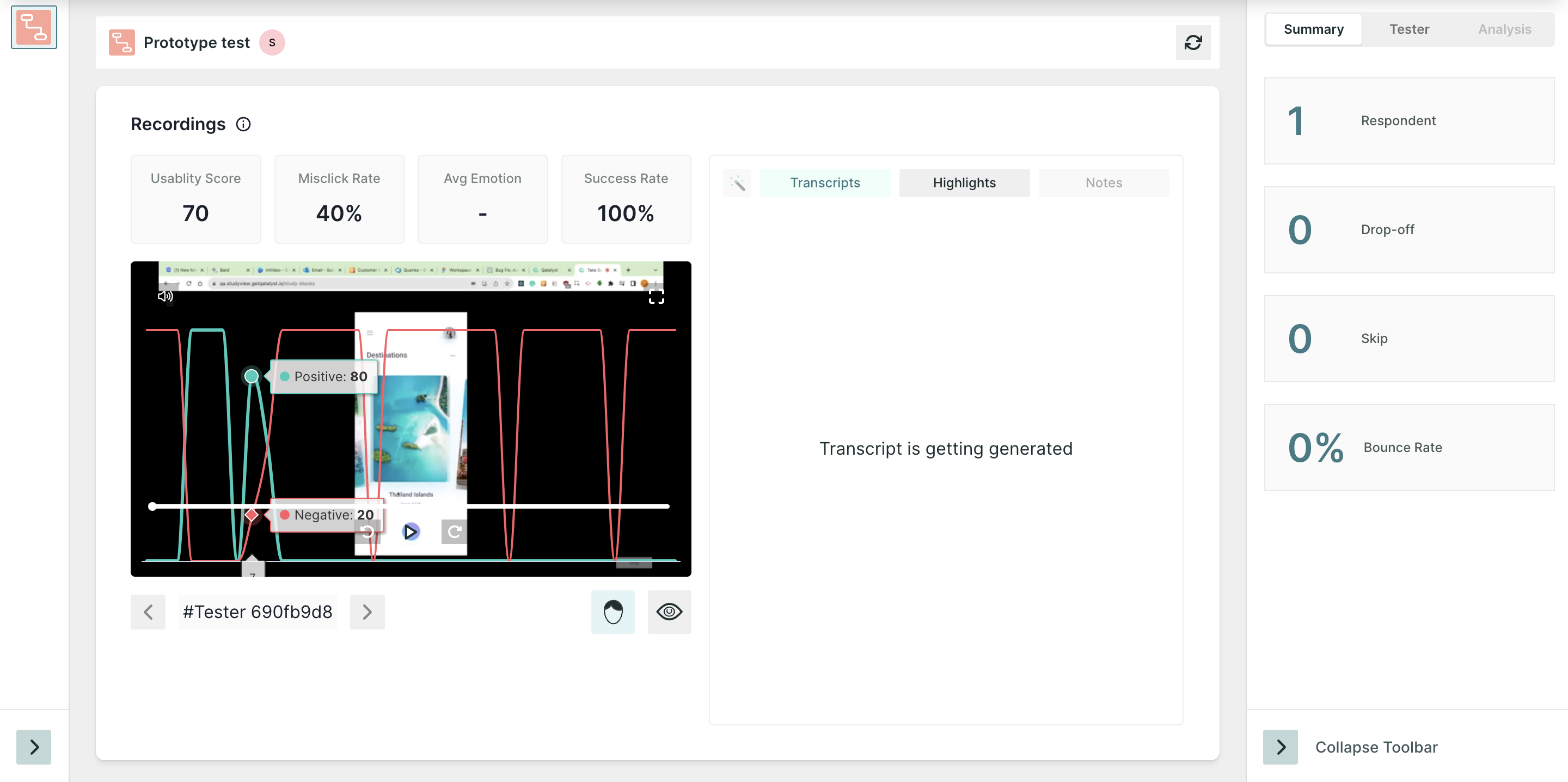Click the green Positive emotion data point
Viewport: 1568px width, 782px height.
(252, 376)
